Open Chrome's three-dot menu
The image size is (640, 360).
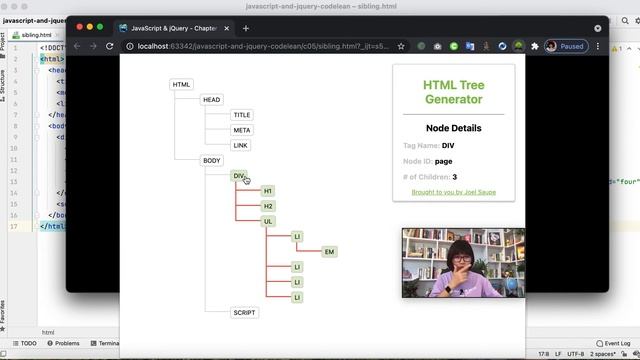click(x=598, y=46)
